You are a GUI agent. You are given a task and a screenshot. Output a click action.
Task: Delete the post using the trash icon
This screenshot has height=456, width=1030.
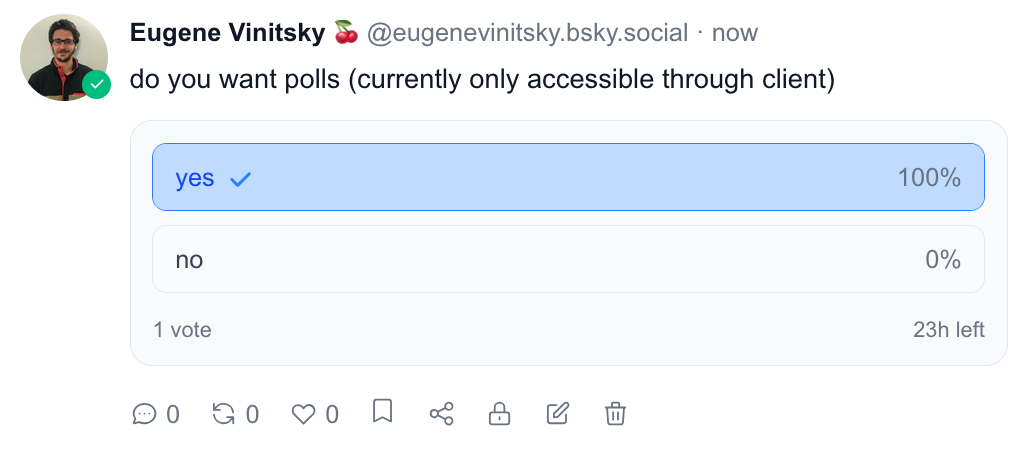tap(616, 413)
